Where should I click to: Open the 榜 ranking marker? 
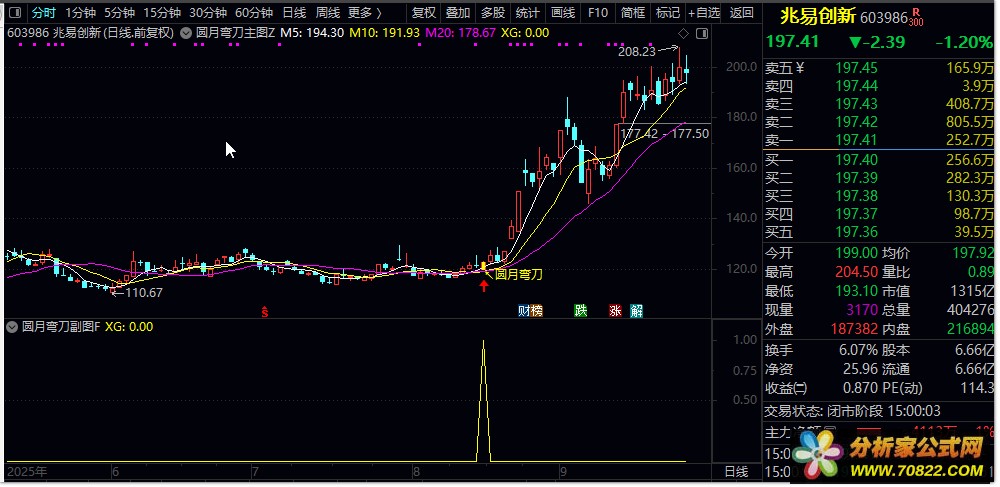pyautogui.click(x=536, y=311)
